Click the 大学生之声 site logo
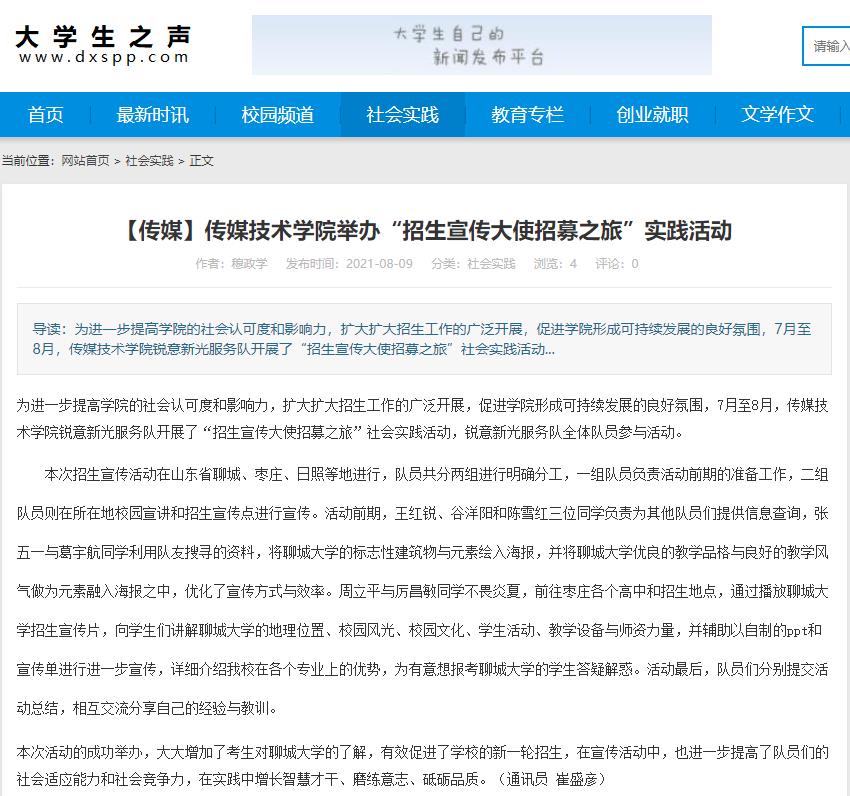This screenshot has height=796, width=850. [x=103, y=45]
